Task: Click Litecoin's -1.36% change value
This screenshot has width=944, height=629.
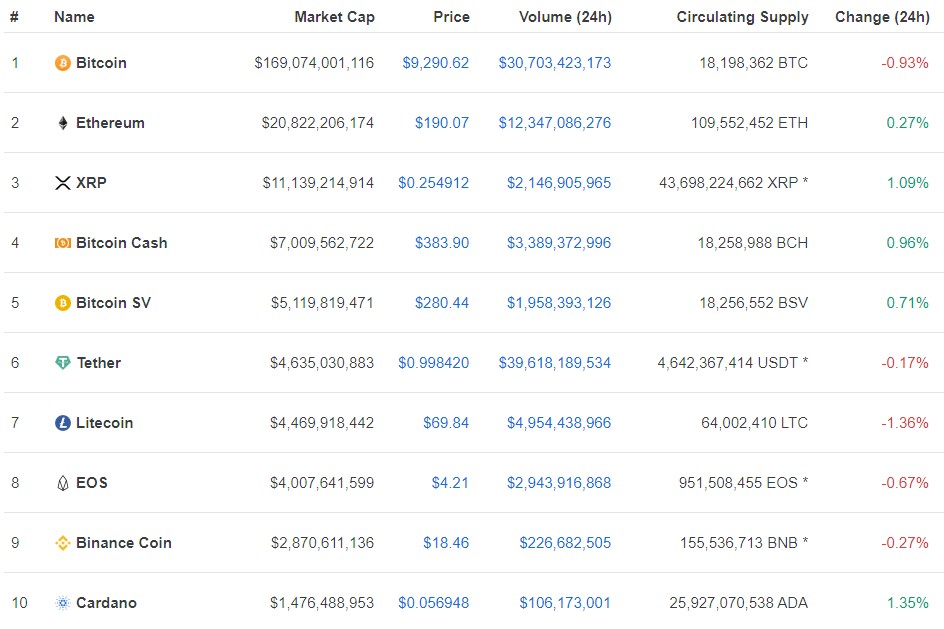Action: click(x=905, y=423)
